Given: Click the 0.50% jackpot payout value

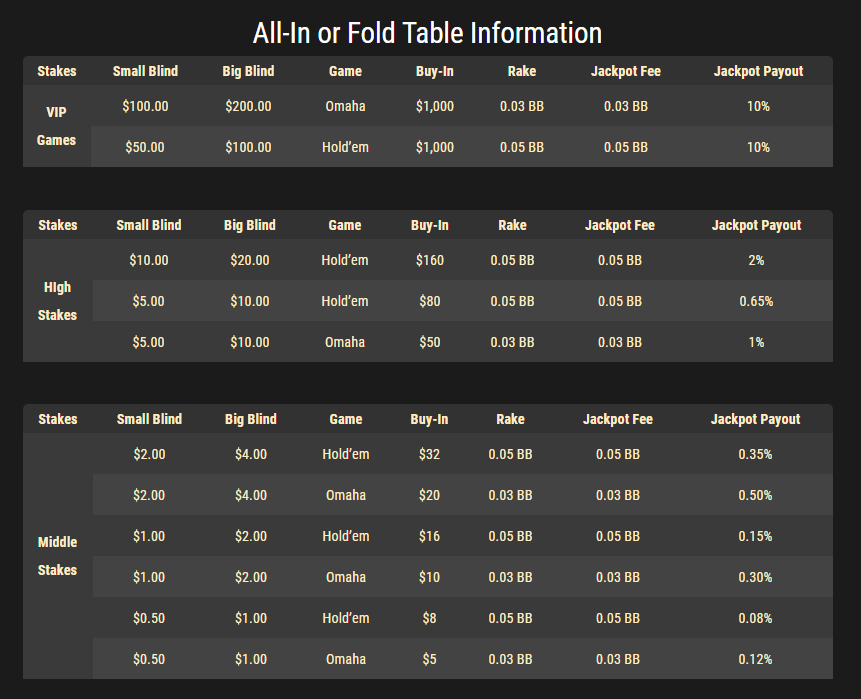Looking at the screenshot, I should pyautogui.click(x=756, y=495).
